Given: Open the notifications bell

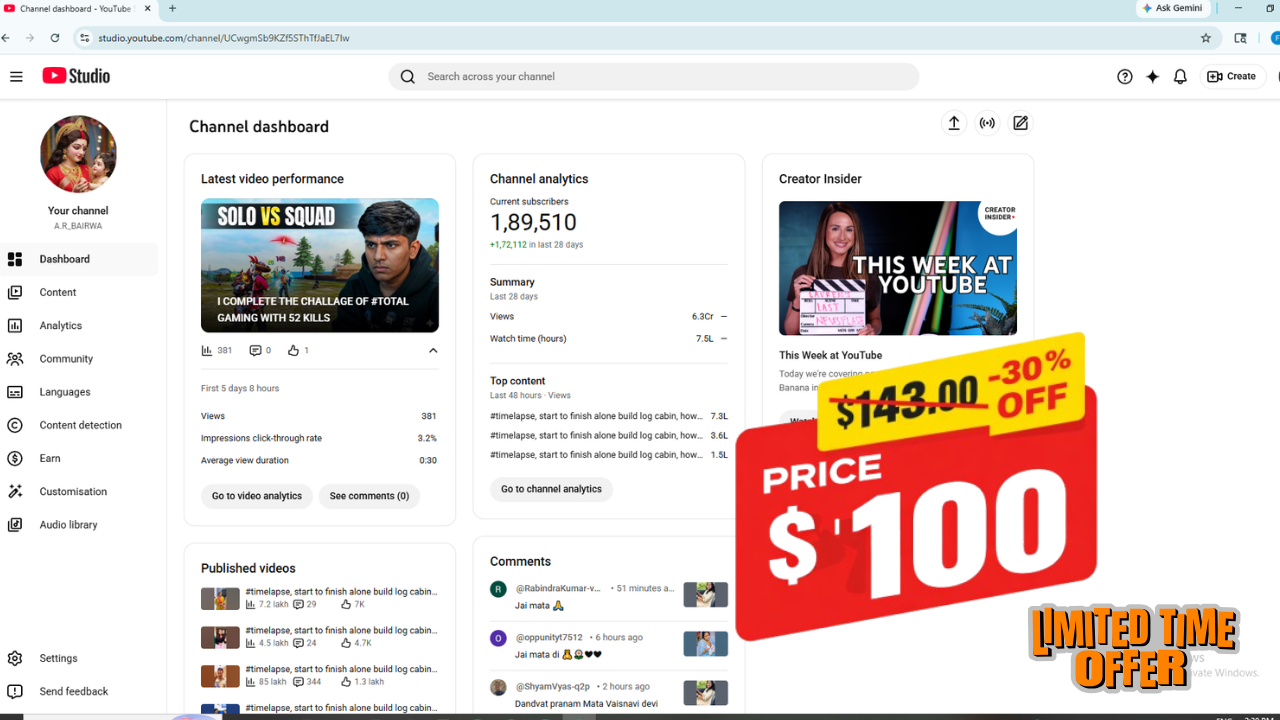Looking at the screenshot, I should (1180, 76).
